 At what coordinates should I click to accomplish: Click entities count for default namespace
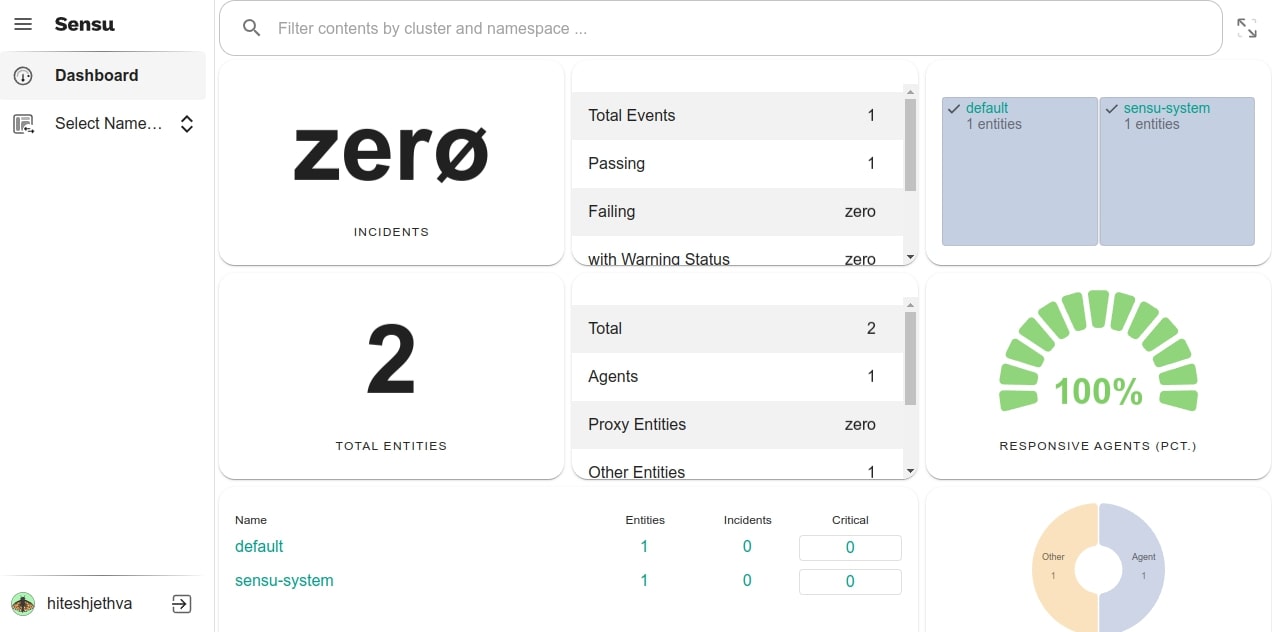click(644, 546)
